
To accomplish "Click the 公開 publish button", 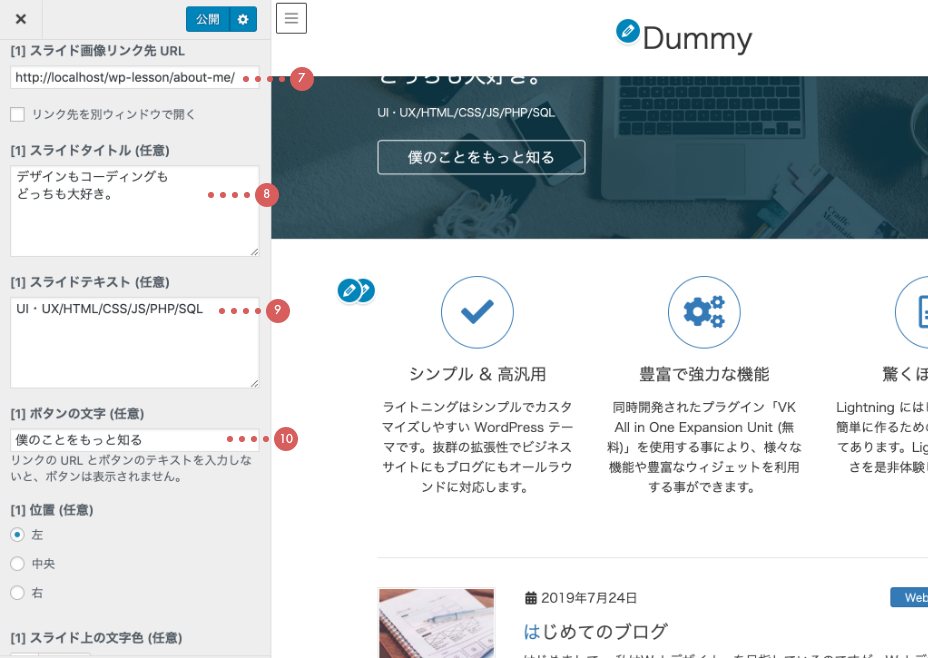I will click(x=207, y=19).
